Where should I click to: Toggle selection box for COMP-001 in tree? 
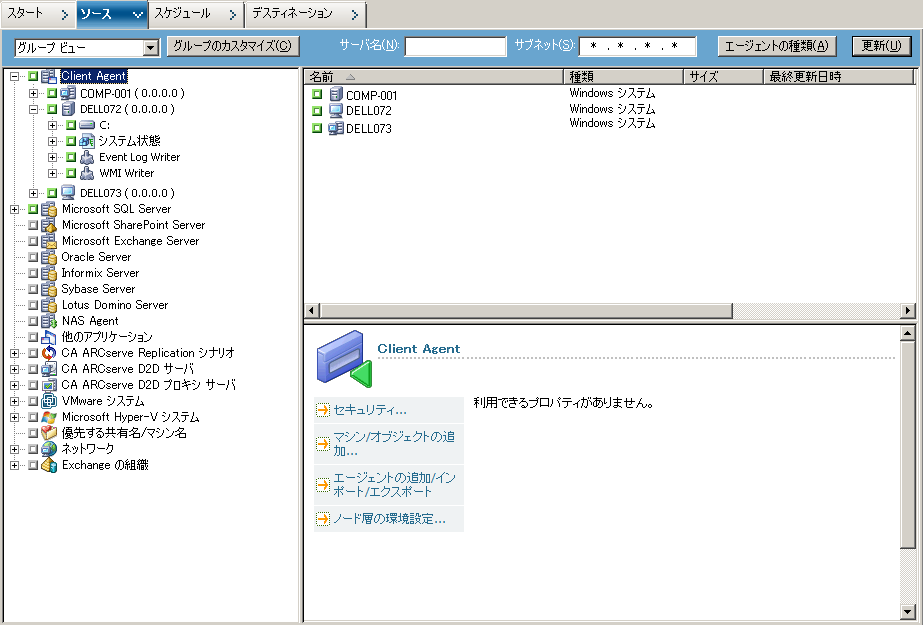(x=52, y=93)
